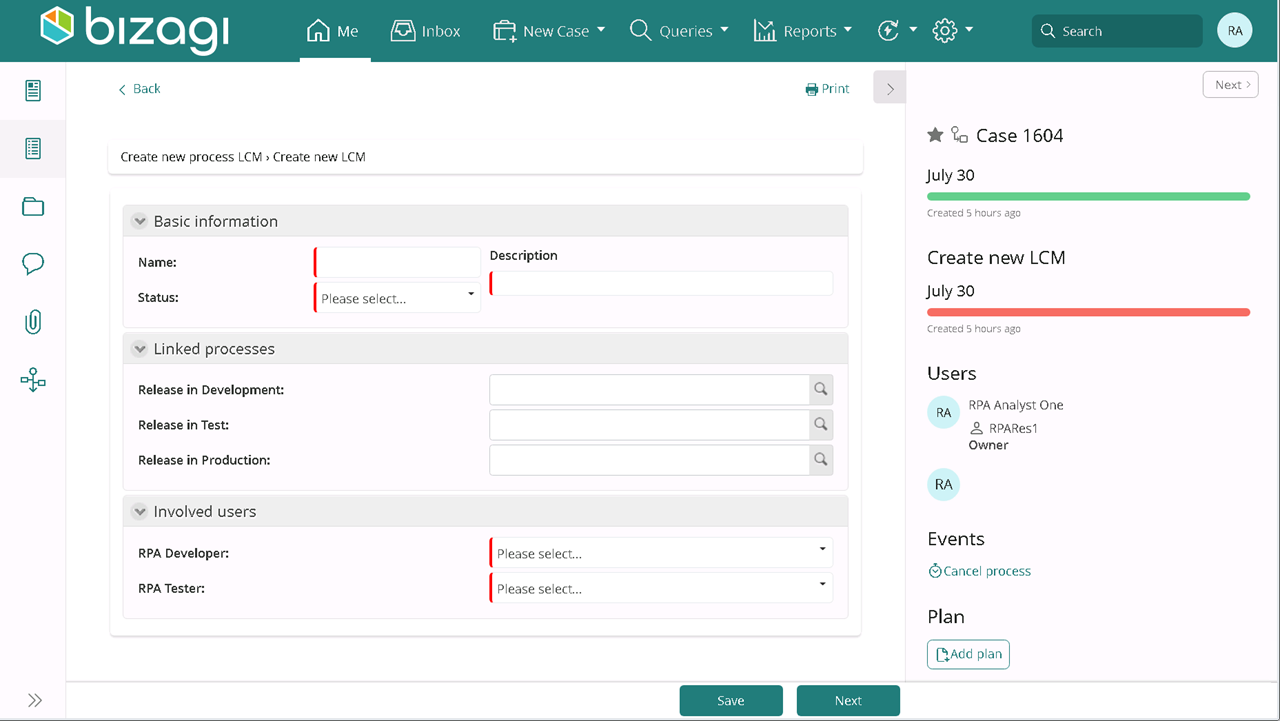
Task: Click the RPA Analyst One avatar
Action: [944, 412]
